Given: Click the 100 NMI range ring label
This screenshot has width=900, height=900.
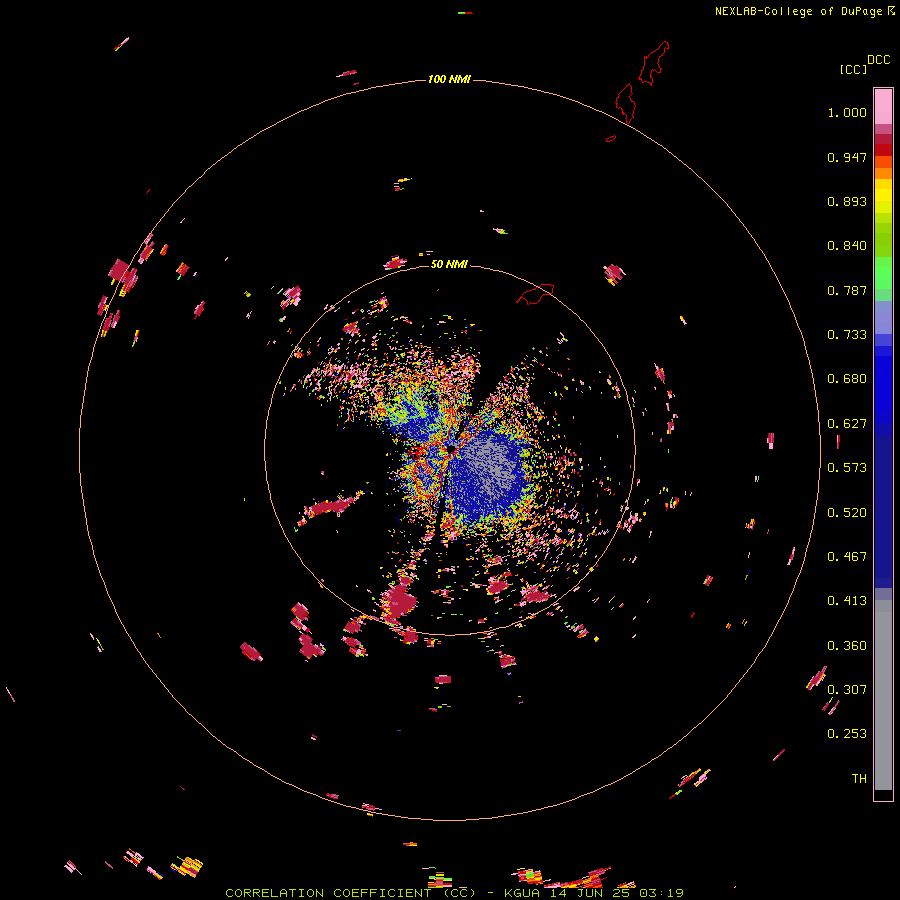Looking at the screenshot, I should (449, 79).
